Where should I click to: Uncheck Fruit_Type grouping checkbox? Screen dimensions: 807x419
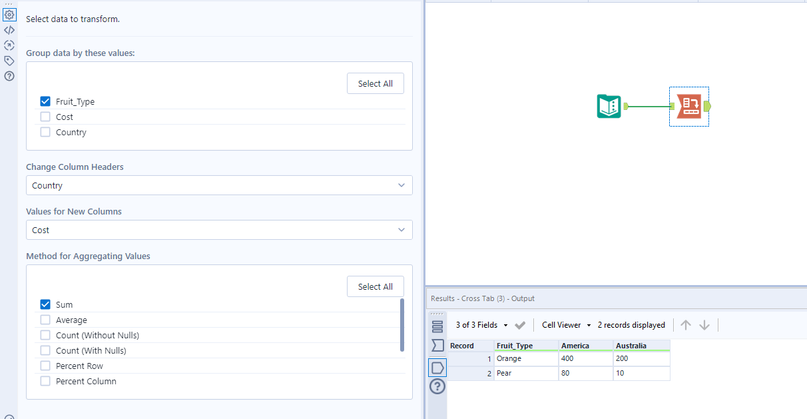coord(45,101)
